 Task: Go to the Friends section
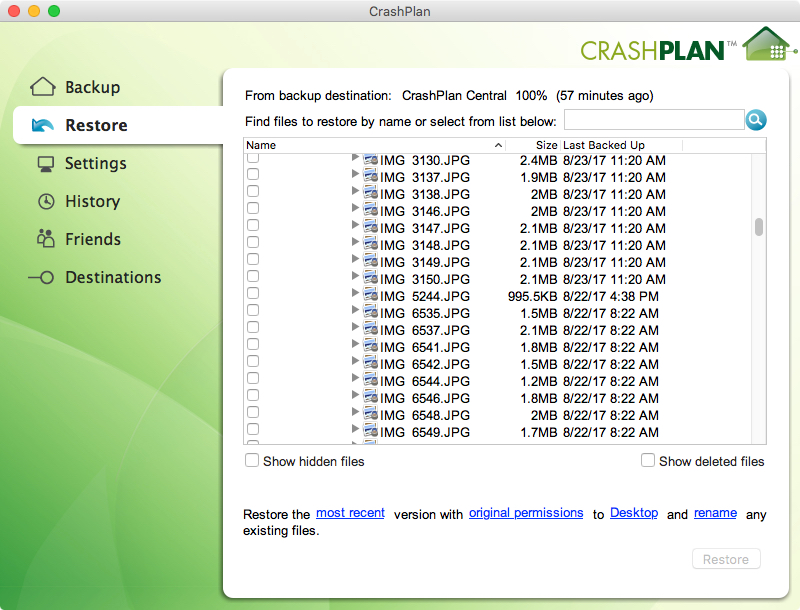93,239
